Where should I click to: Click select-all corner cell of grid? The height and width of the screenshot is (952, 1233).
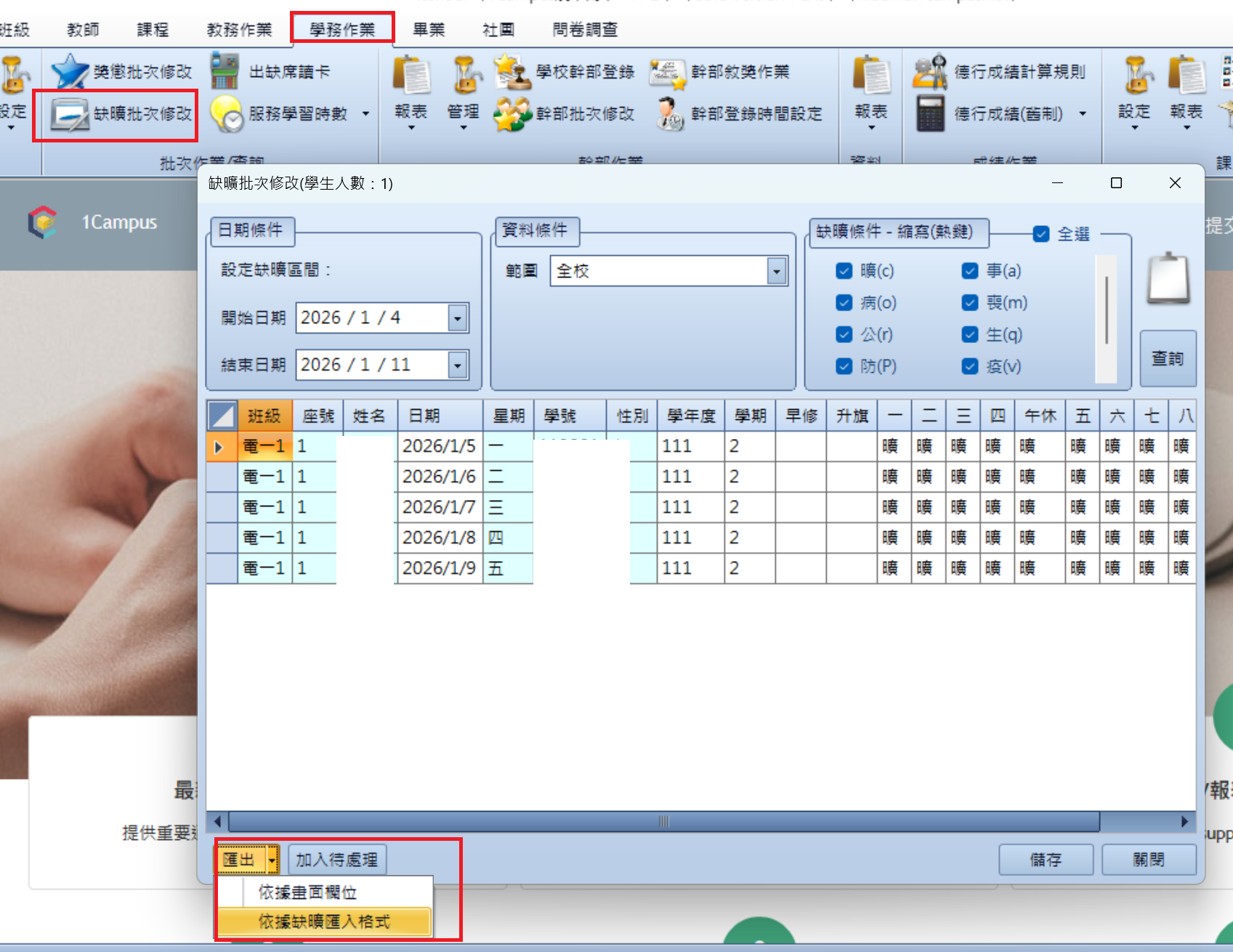[x=222, y=416]
